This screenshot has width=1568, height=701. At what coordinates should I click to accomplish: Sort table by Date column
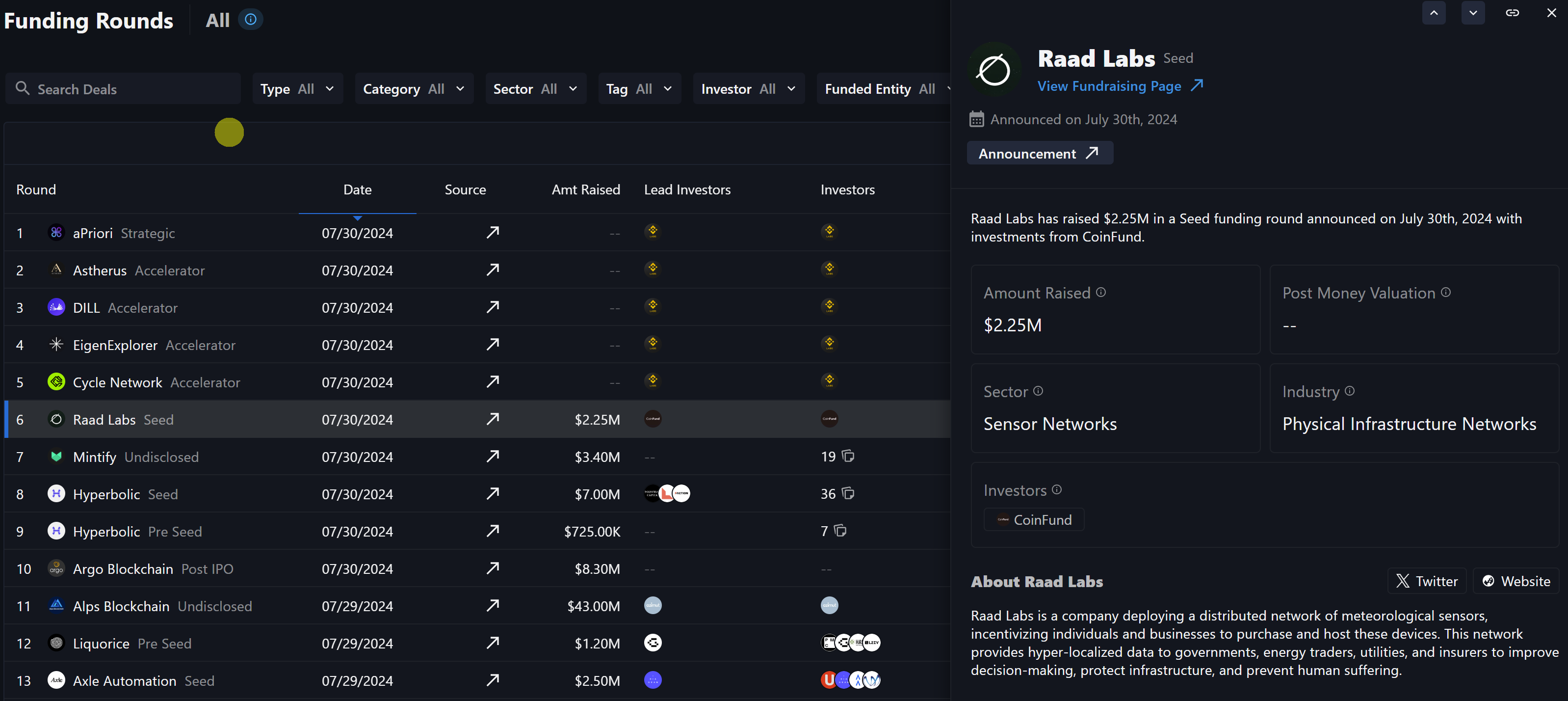point(357,190)
